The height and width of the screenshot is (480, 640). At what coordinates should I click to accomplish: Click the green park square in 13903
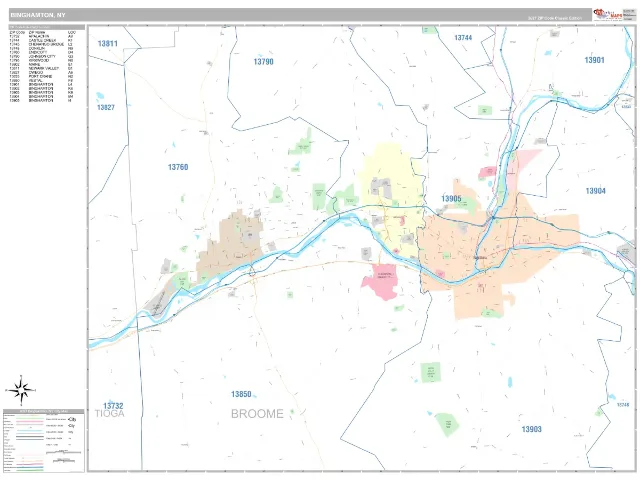coord(431,372)
